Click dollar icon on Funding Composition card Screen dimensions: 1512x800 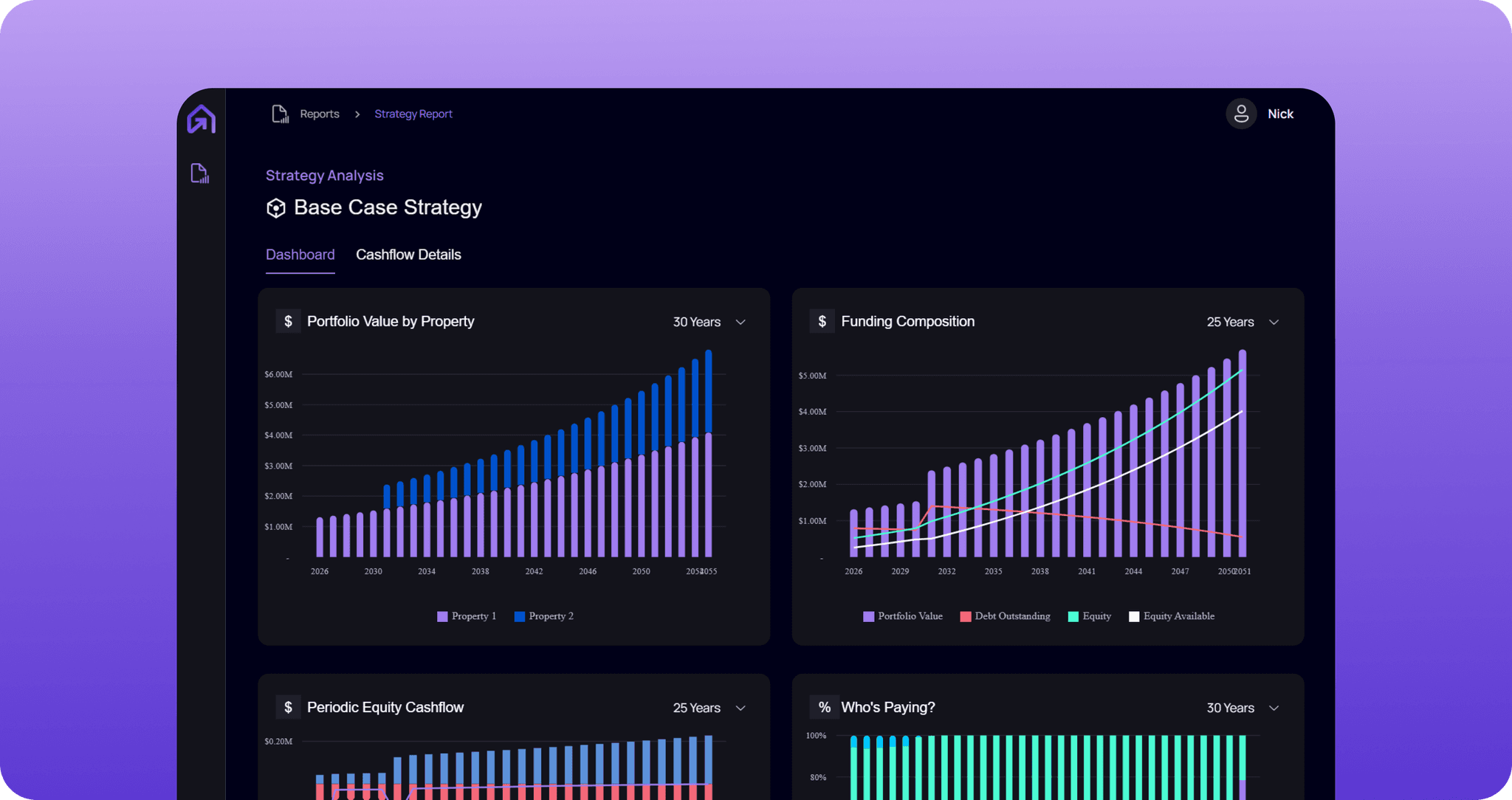tap(822, 321)
